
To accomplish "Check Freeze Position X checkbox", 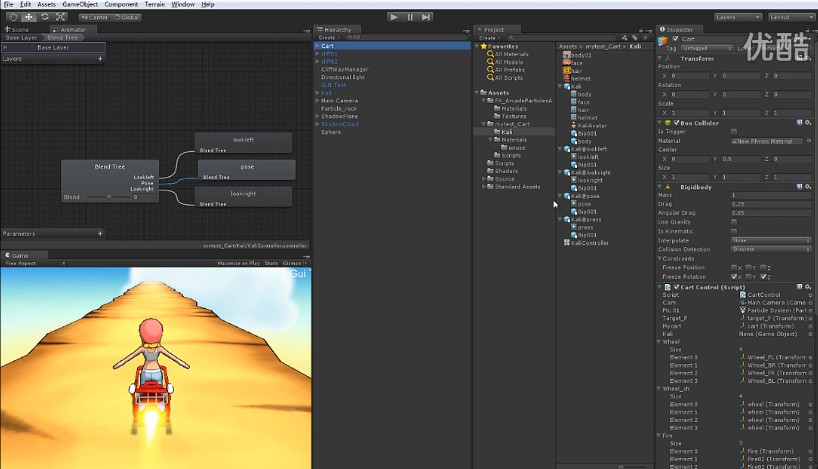I will point(734,268).
